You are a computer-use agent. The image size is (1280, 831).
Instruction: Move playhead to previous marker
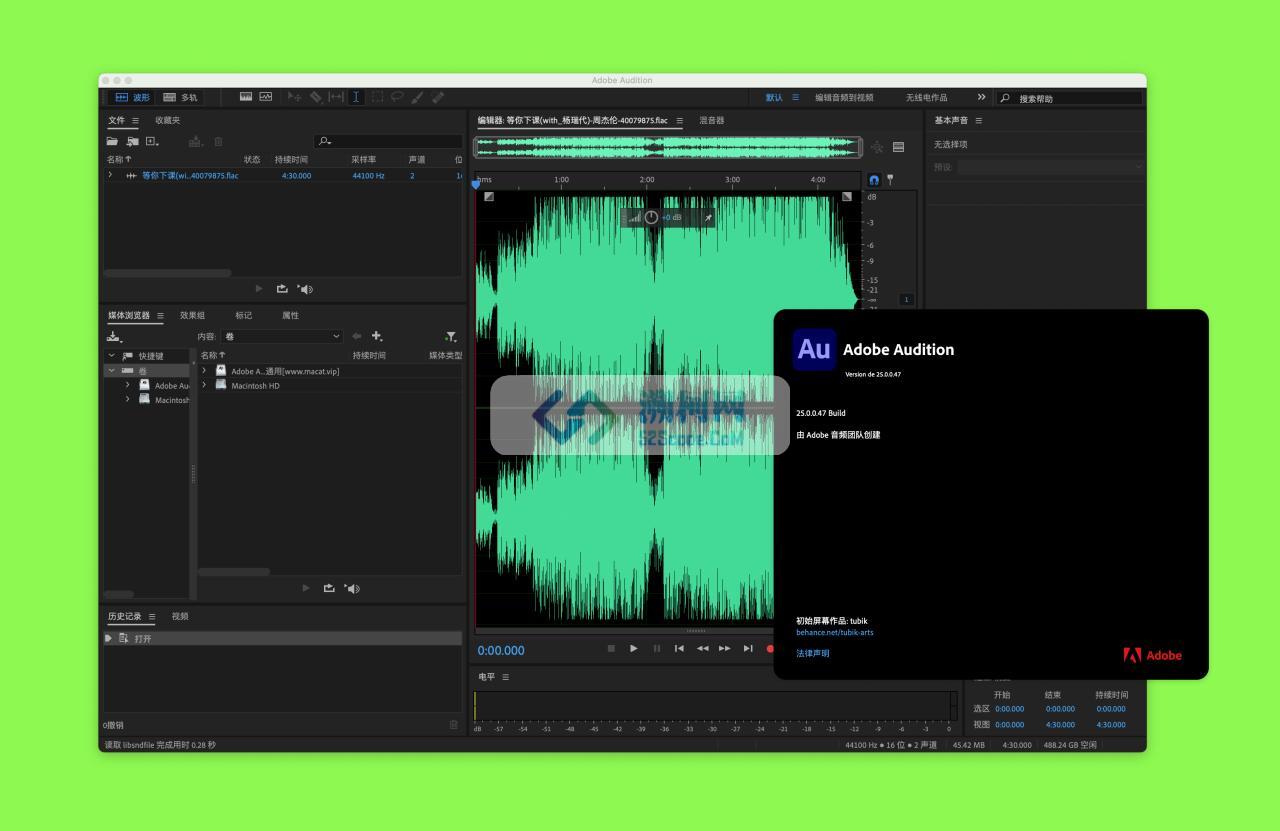point(679,648)
